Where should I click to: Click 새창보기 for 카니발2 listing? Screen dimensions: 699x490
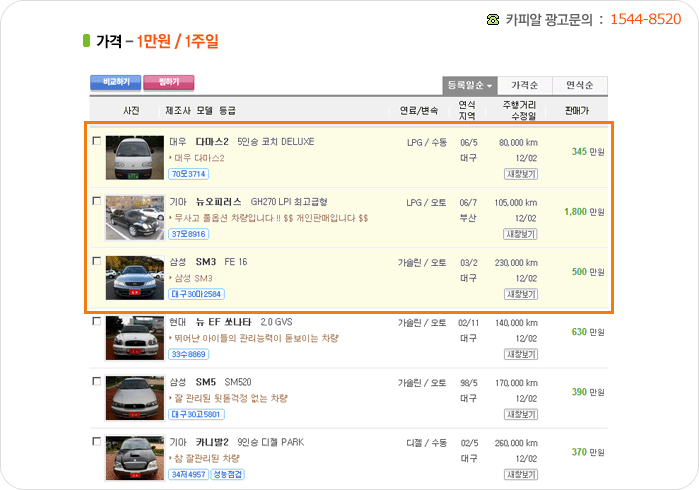520,474
